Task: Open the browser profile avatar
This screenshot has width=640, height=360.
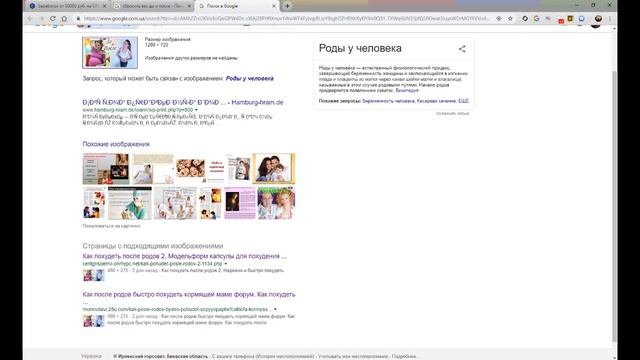Action: coord(598,18)
